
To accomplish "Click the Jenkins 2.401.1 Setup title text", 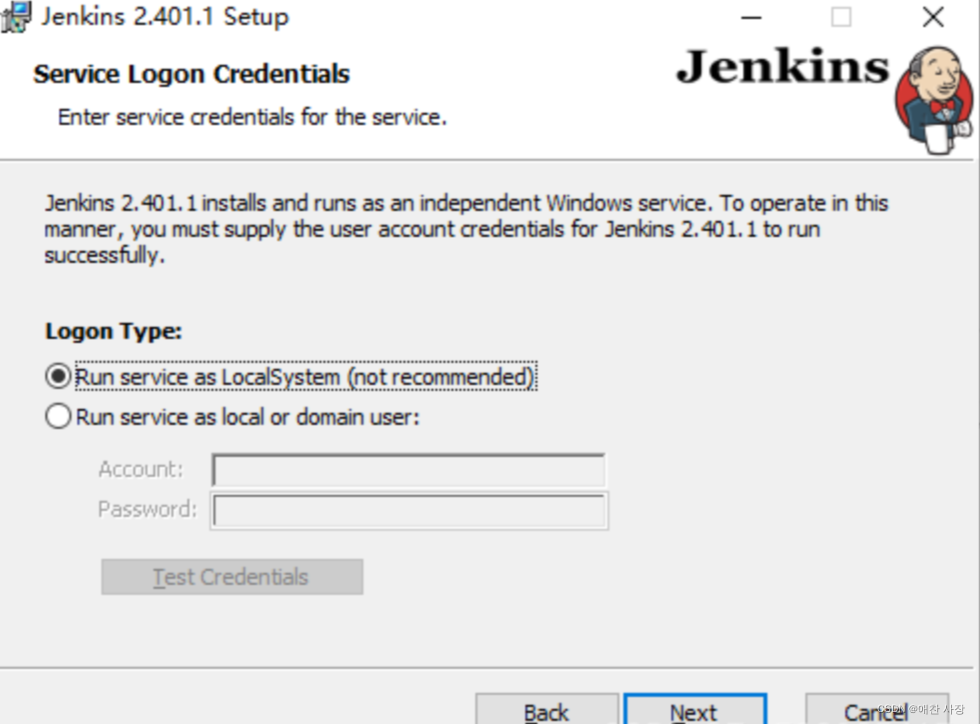I will (160, 16).
